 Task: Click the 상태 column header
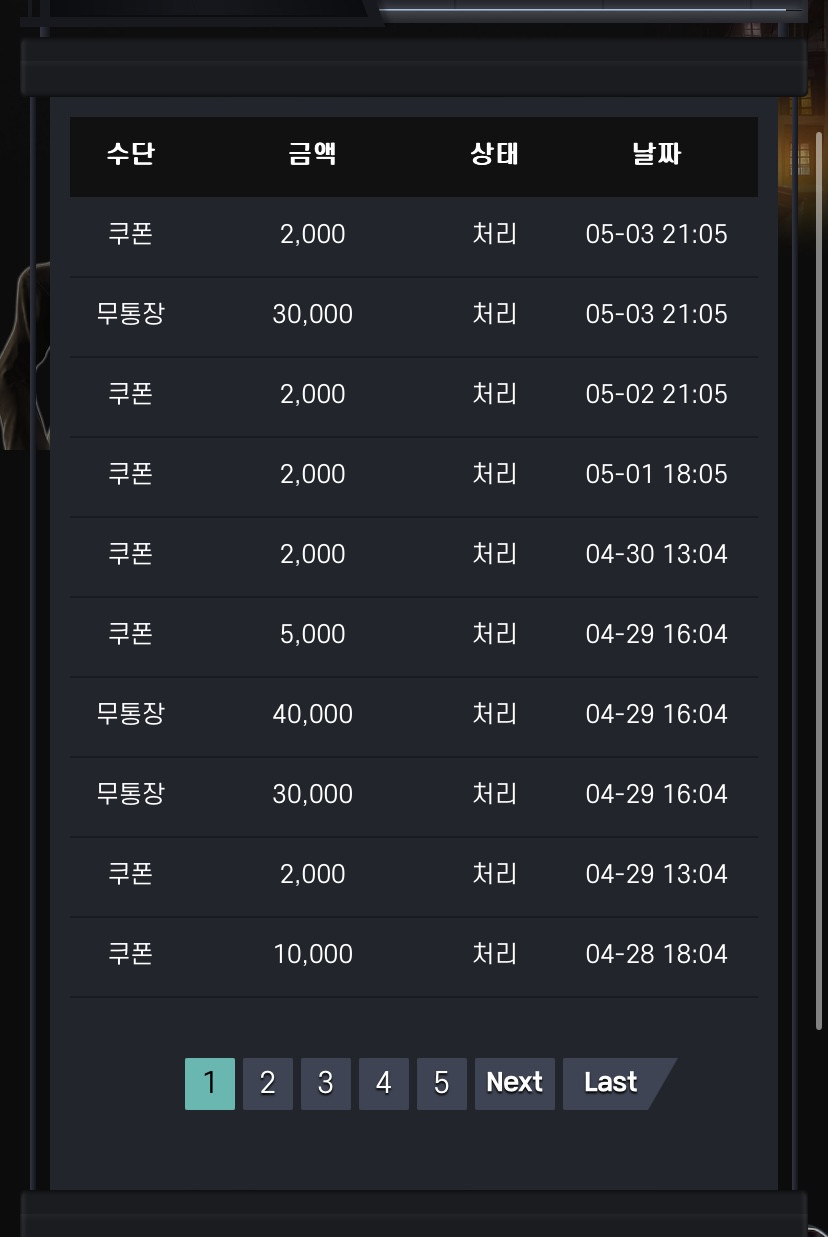tap(495, 155)
